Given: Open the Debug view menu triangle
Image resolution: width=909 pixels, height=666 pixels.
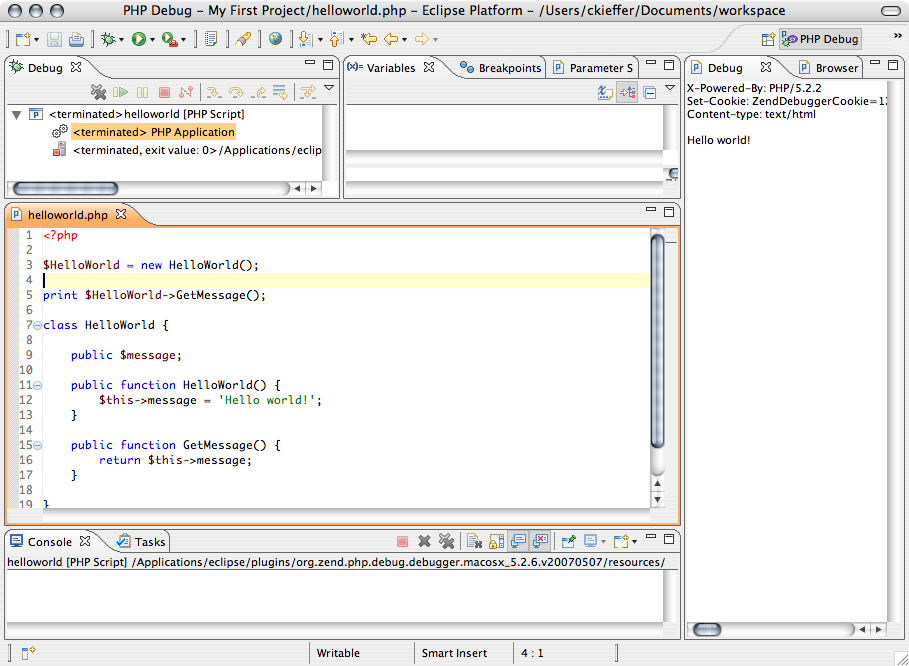Looking at the screenshot, I should pyautogui.click(x=329, y=88).
